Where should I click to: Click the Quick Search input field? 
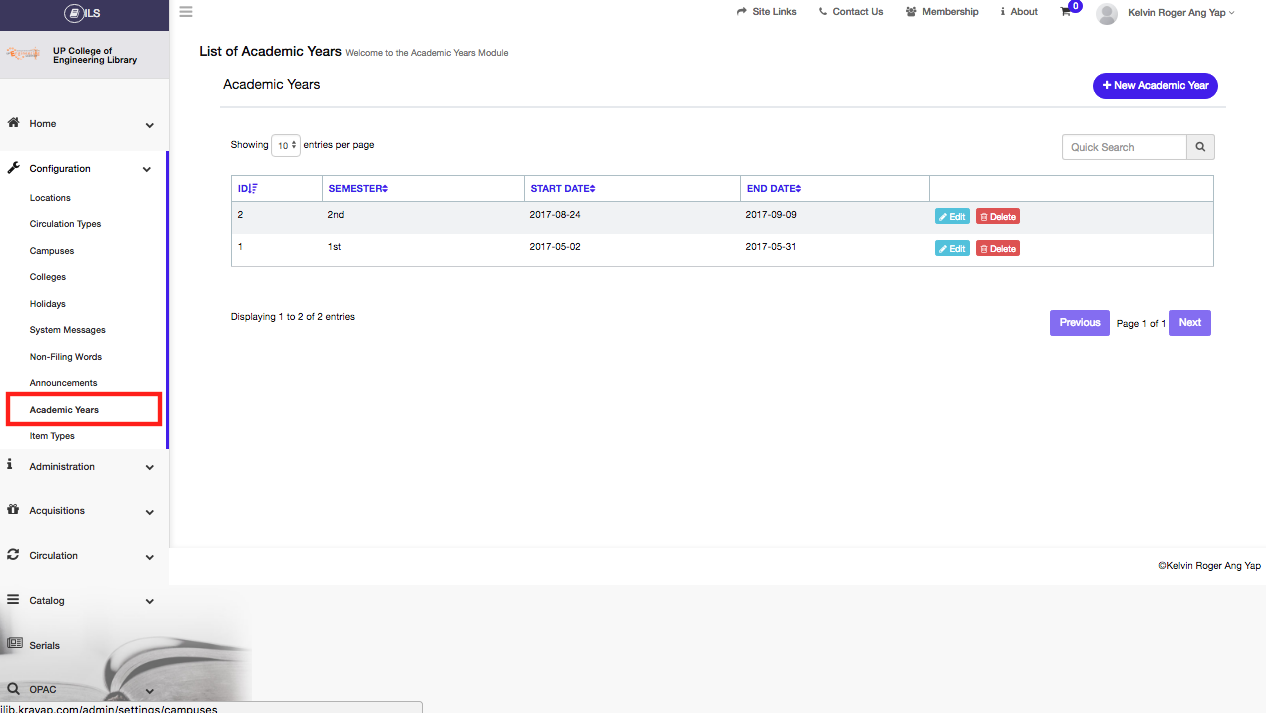1124,147
